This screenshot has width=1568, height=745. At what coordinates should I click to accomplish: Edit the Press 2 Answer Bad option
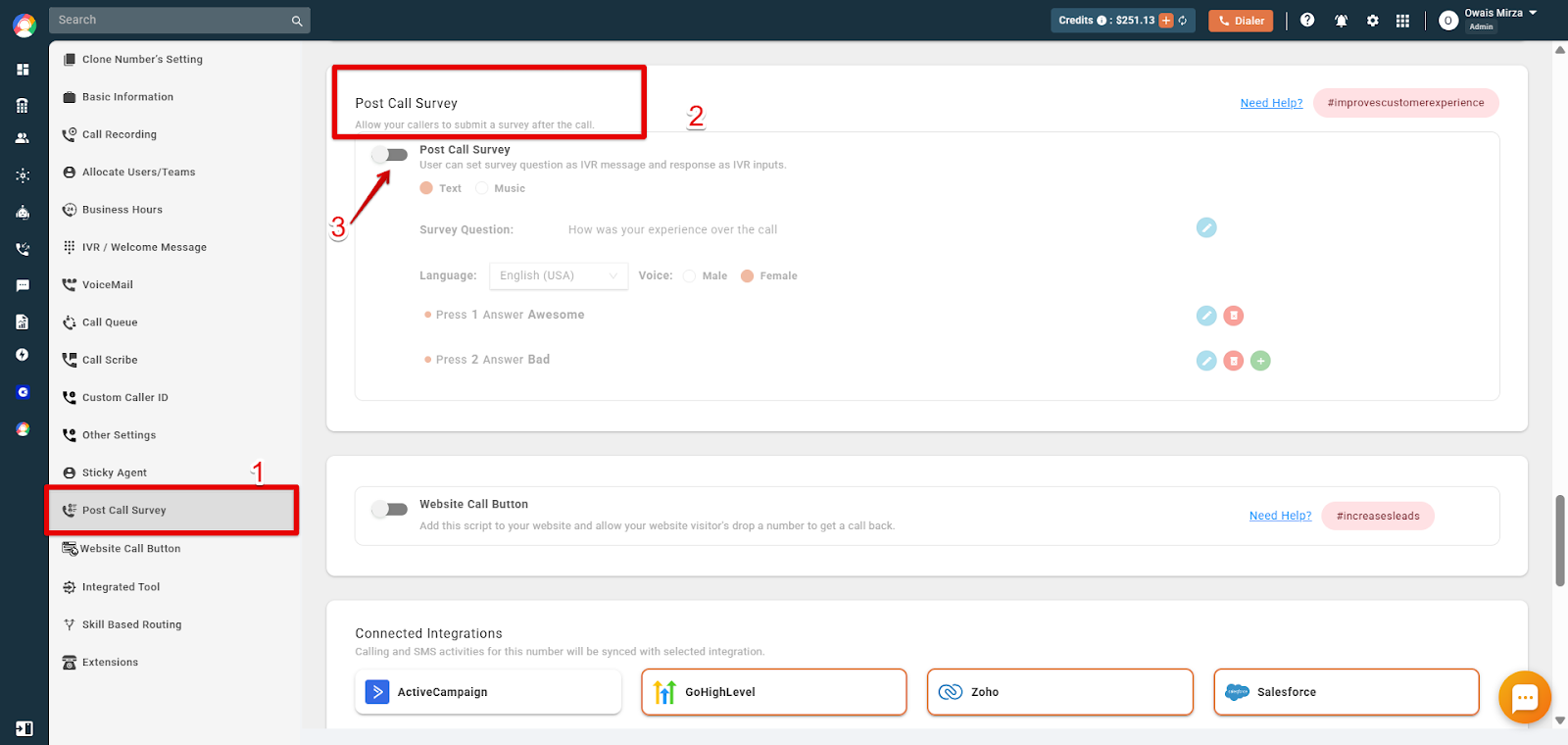pos(1206,361)
